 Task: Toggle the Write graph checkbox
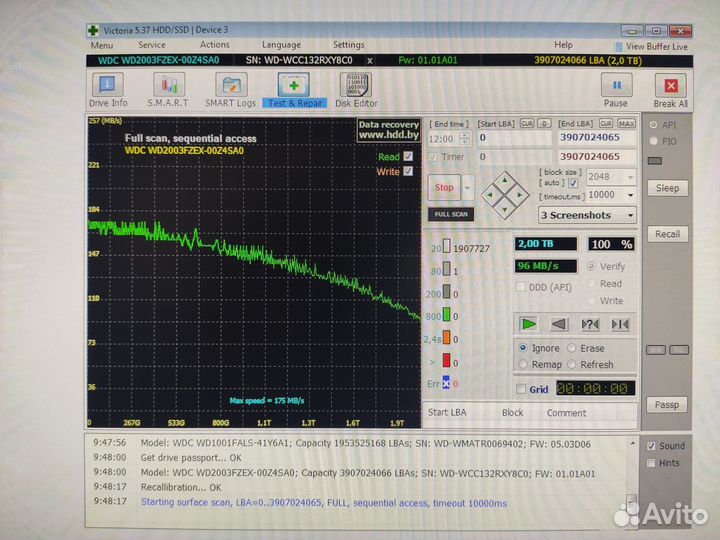(x=408, y=172)
